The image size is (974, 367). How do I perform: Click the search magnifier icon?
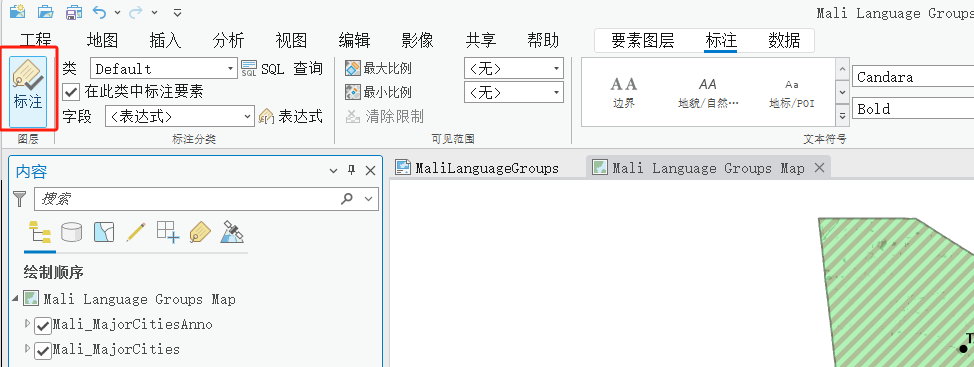coord(347,199)
